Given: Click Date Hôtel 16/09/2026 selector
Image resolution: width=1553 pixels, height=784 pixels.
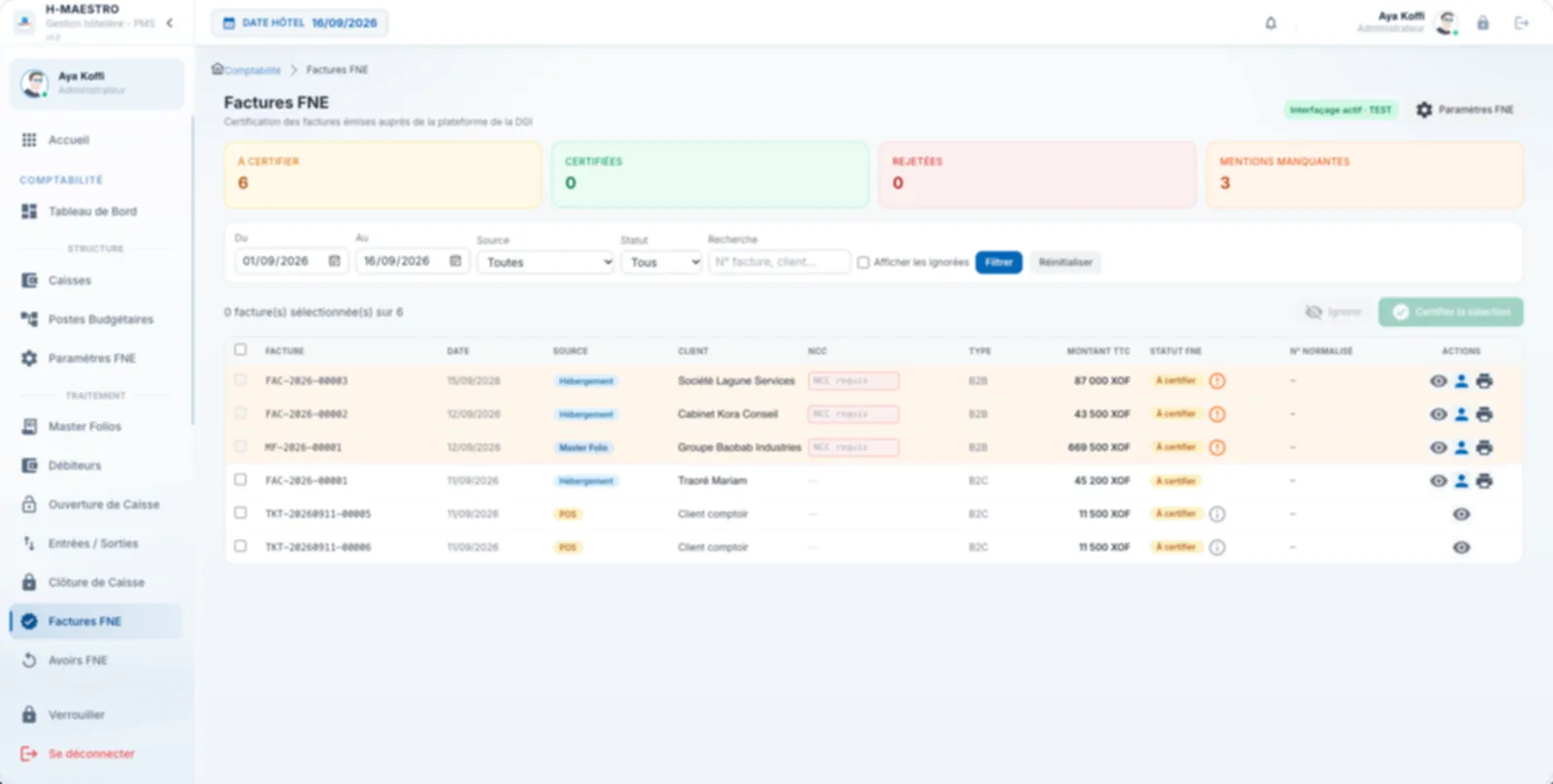Looking at the screenshot, I should pos(299,23).
